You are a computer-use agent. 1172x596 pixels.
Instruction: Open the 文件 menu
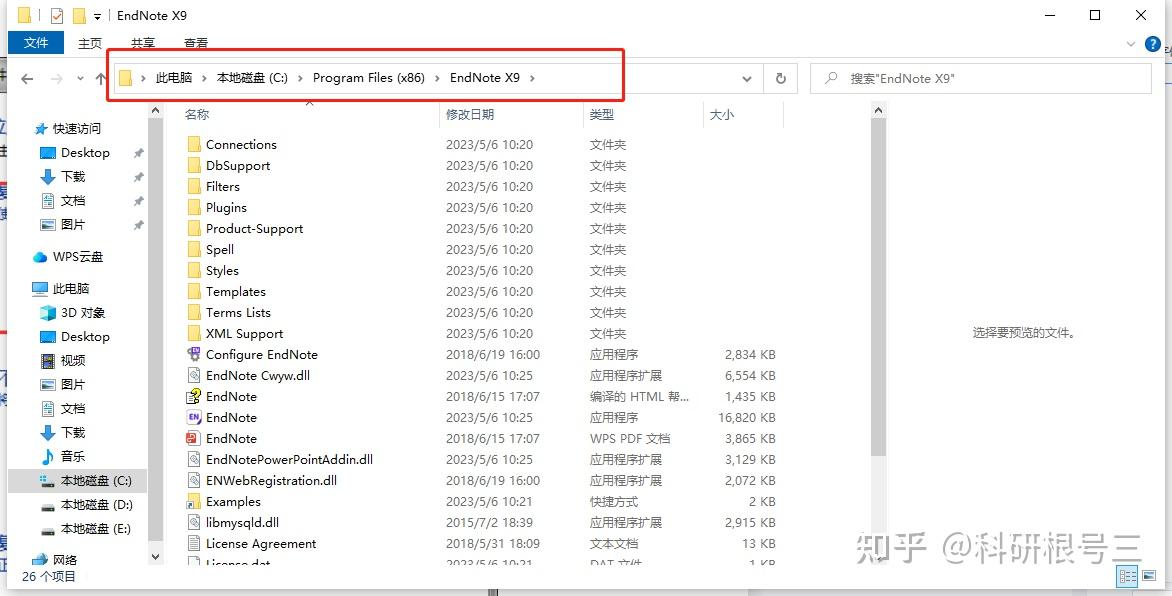pos(36,43)
